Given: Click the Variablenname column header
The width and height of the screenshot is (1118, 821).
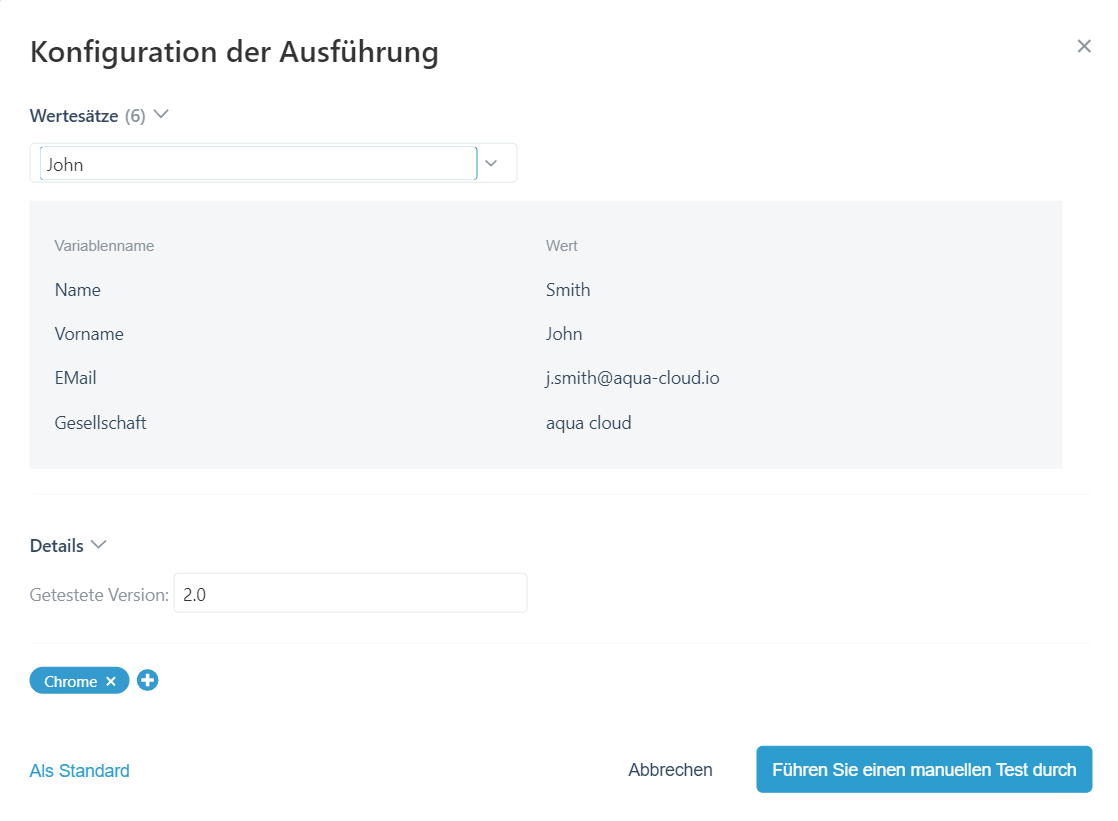Looking at the screenshot, I should coord(104,246).
